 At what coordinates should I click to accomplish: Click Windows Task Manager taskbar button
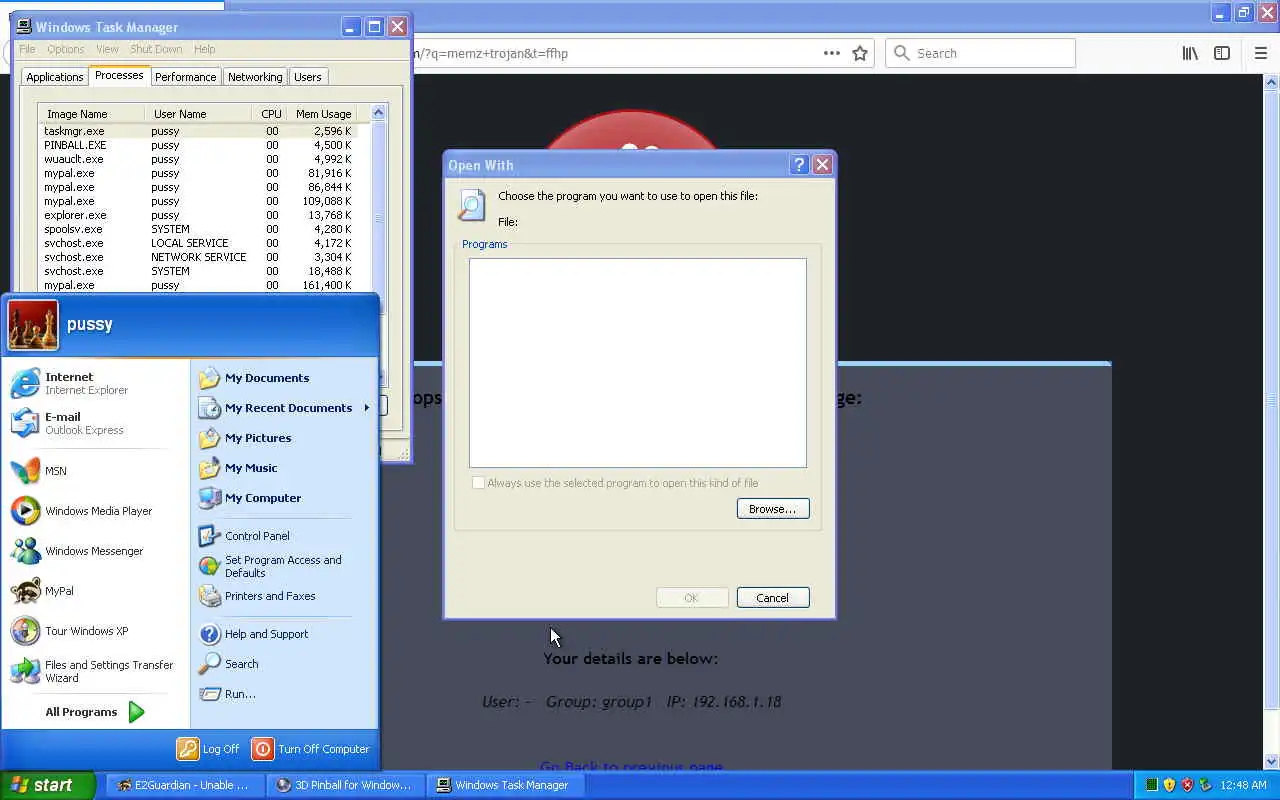505,785
